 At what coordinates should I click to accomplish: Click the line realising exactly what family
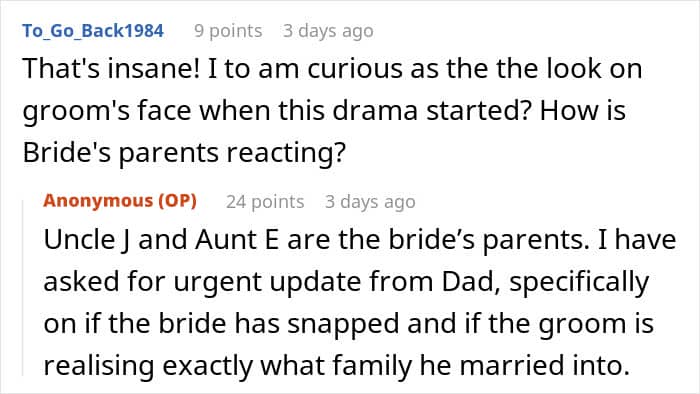point(337,365)
